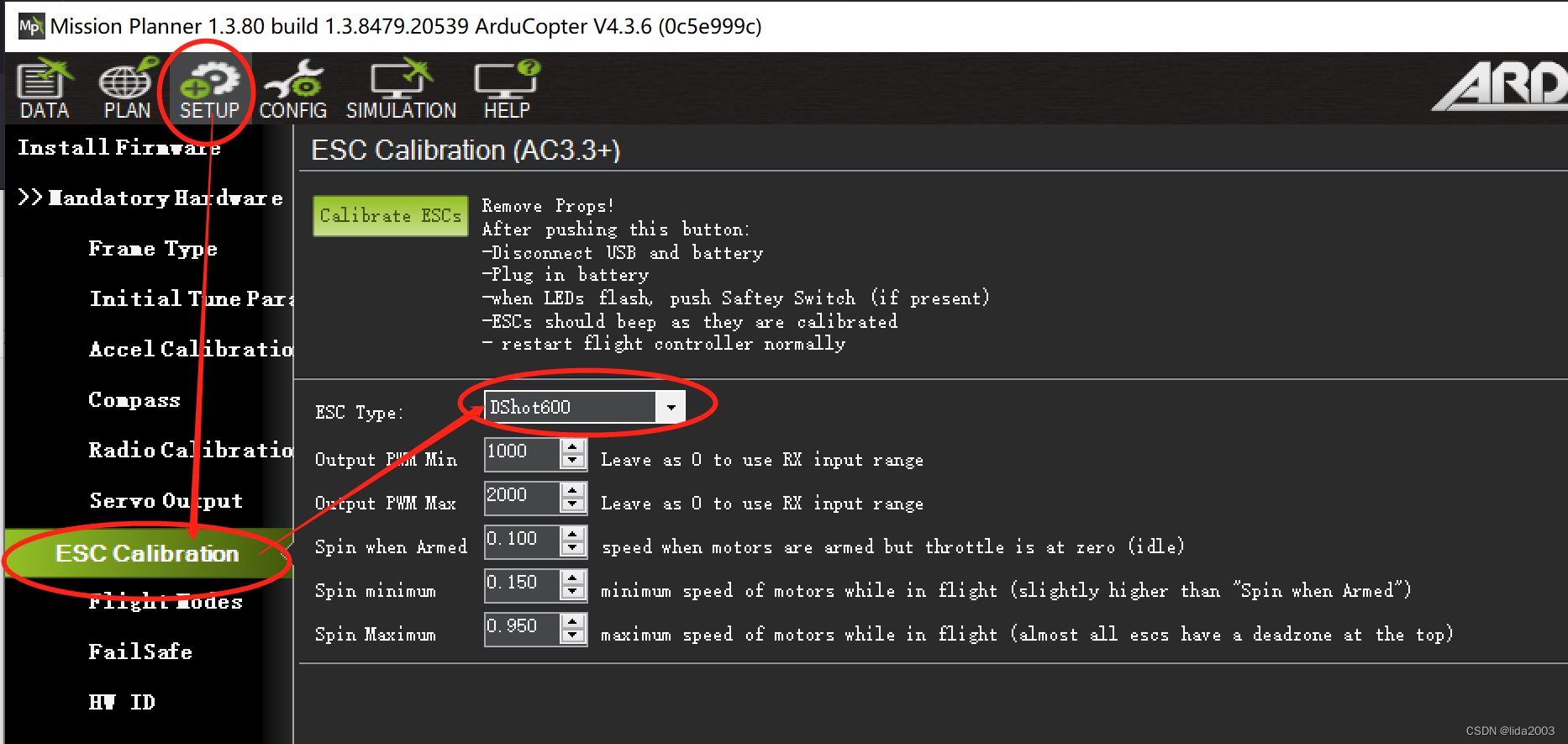The height and width of the screenshot is (744, 1568).
Task: Decrease Spin minimum value
Action: pos(573,592)
